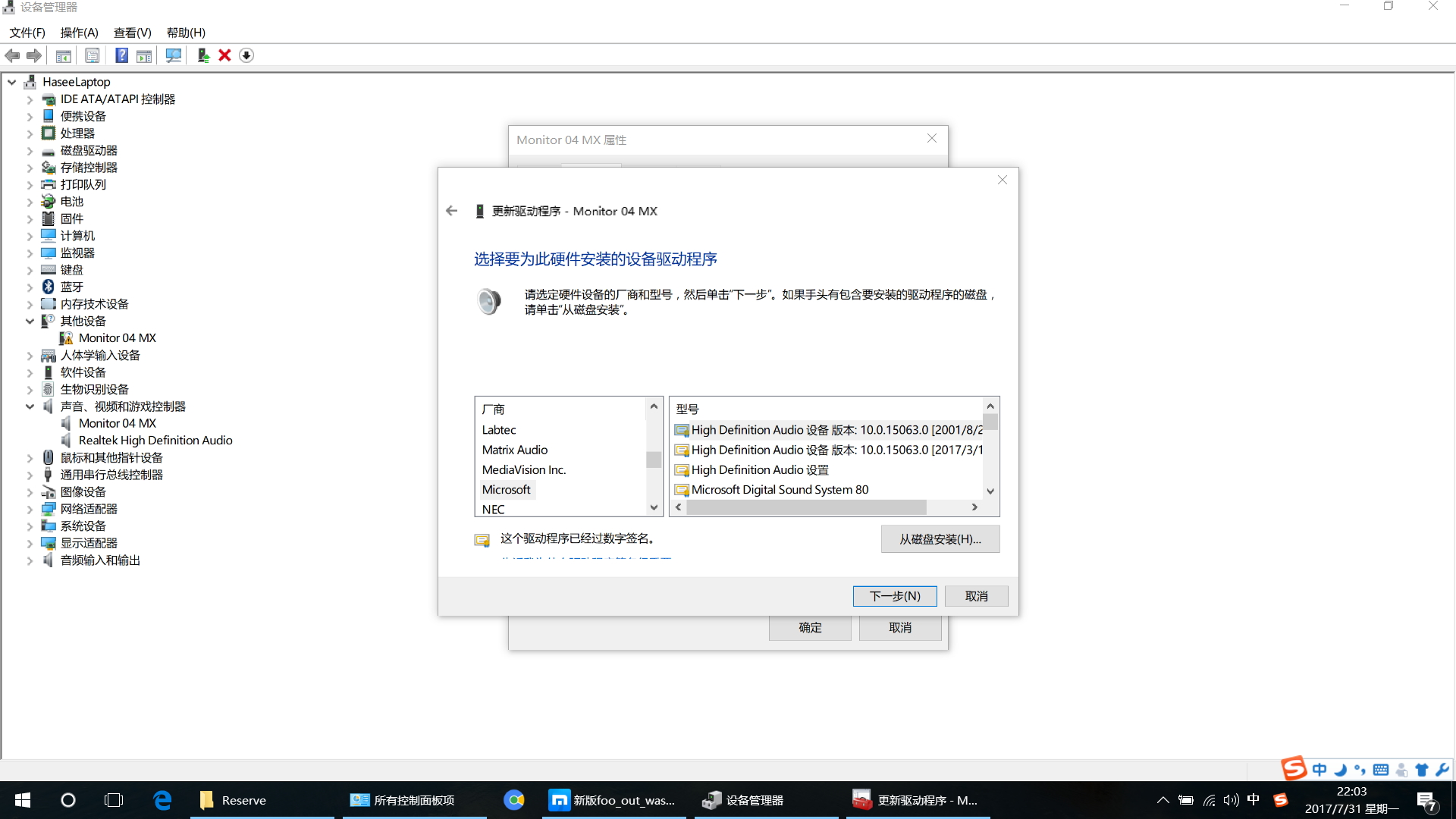
Task: Expand the 网络适配器 category
Action: coord(30,510)
